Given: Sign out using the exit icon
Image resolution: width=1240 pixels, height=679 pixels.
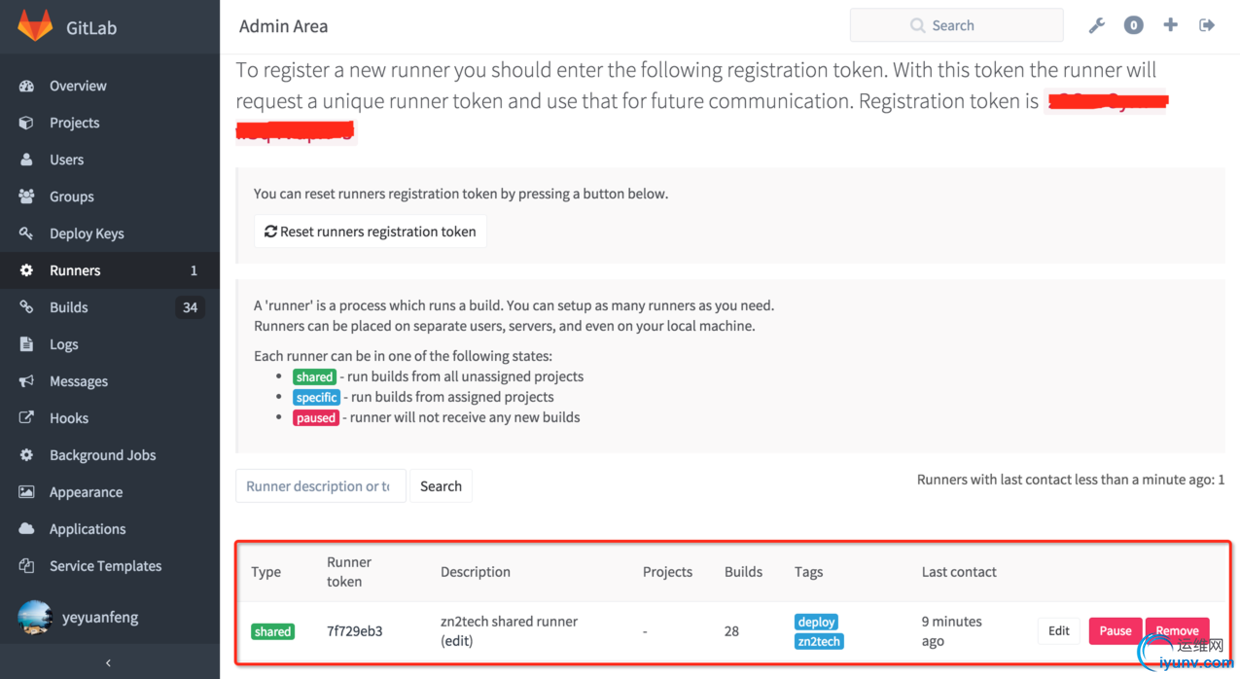Looking at the screenshot, I should click(x=1207, y=25).
